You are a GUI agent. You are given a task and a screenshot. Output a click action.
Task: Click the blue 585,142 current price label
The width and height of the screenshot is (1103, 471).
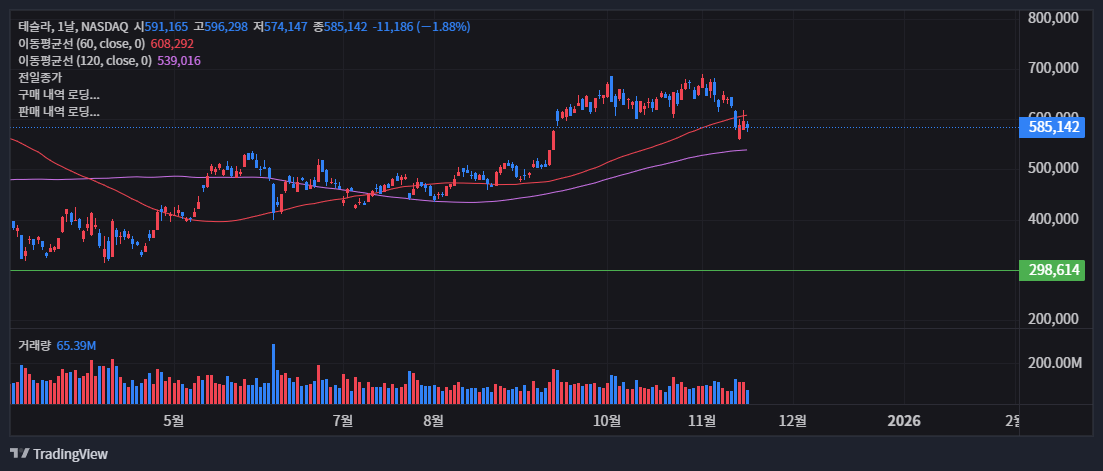[x=1051, y=127]
